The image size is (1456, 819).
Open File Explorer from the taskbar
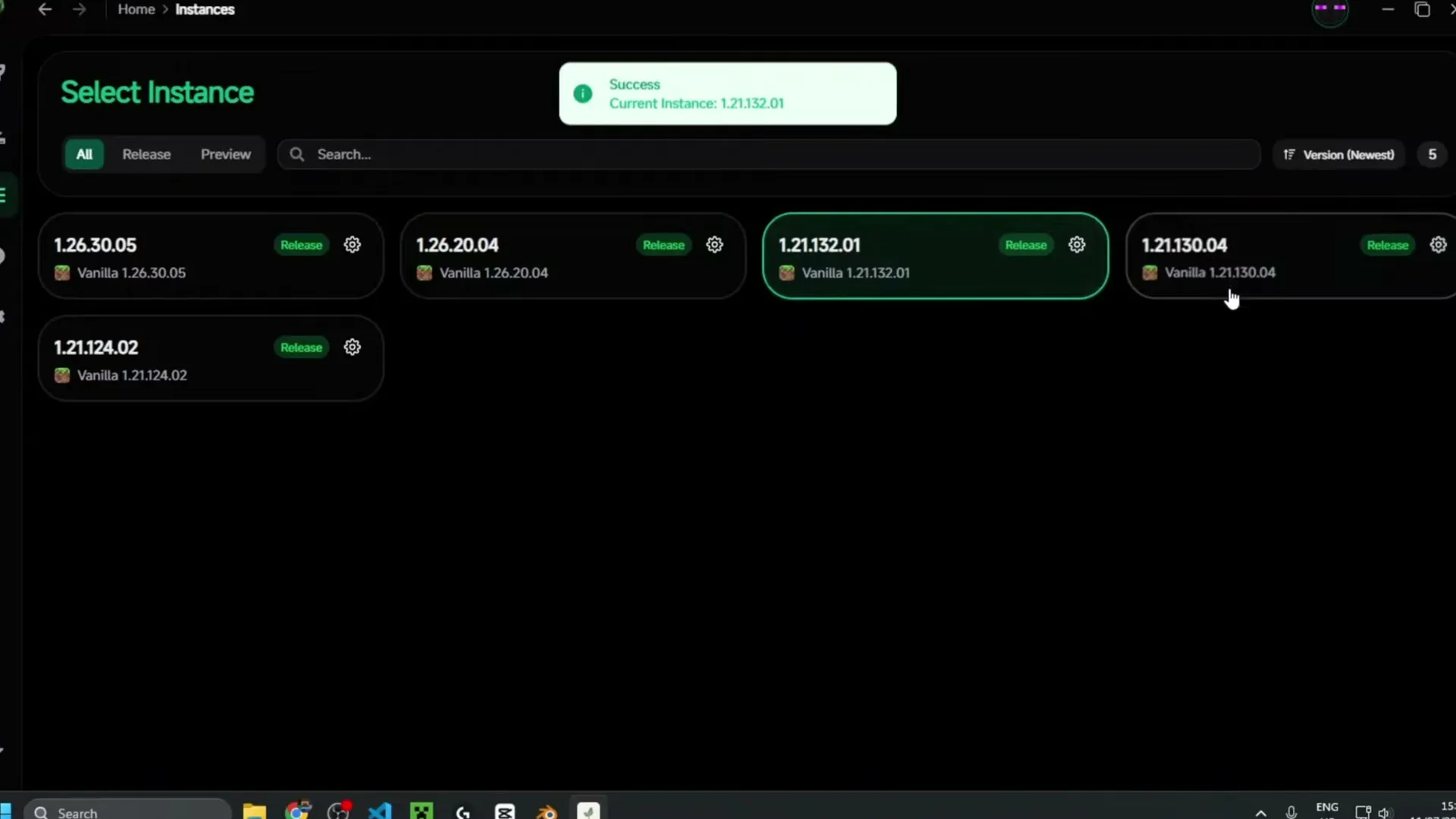point(255,811)
